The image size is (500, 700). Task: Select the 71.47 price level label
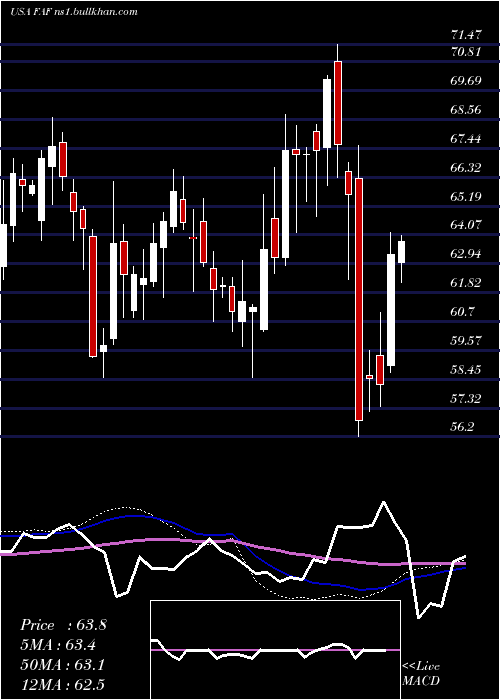click(x=467, y=34)
